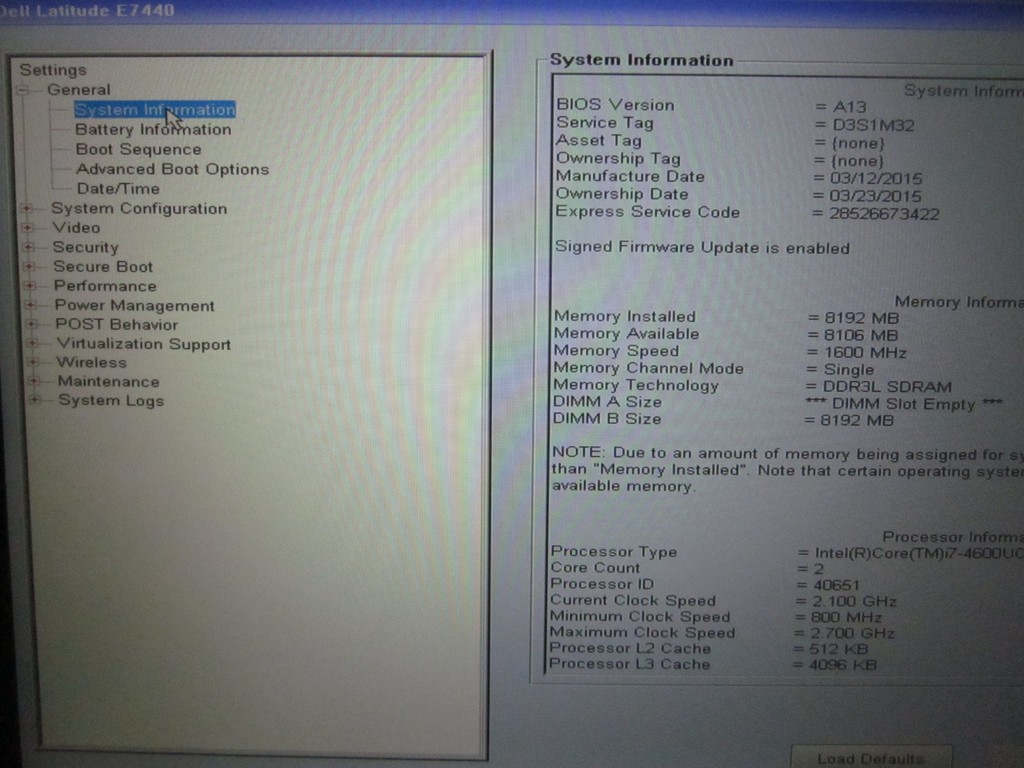Click the "DIMM Slot Empty" text
This screenshot has height=768, width=1024.
903,404
